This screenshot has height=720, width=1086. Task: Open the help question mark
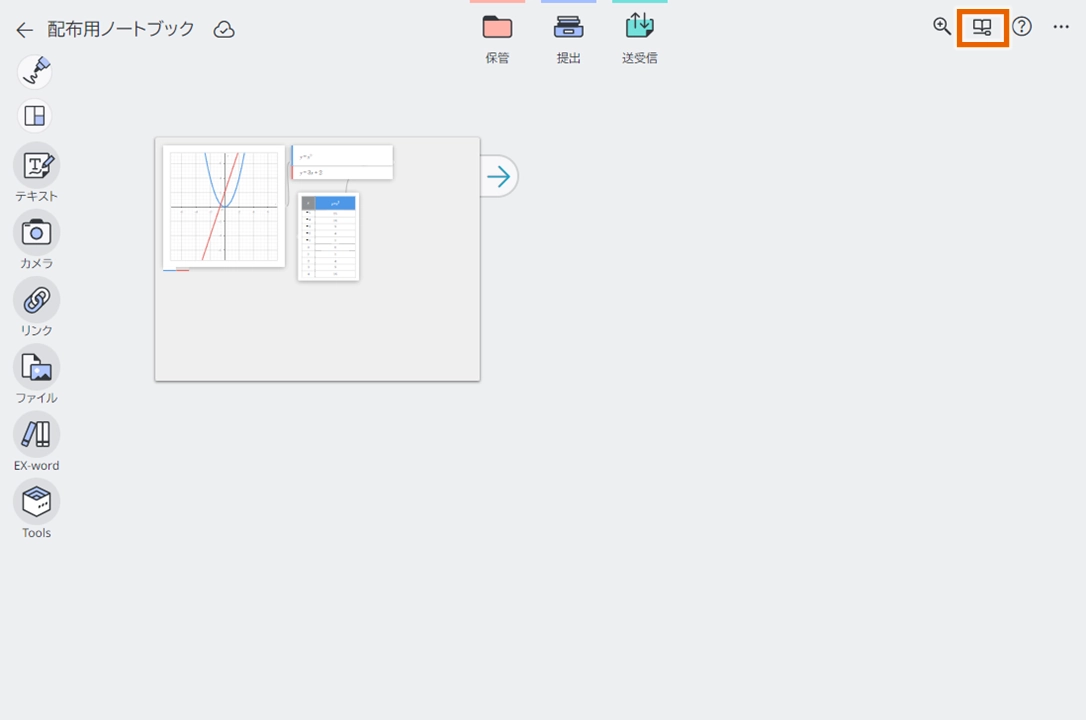coord(1021,27)
